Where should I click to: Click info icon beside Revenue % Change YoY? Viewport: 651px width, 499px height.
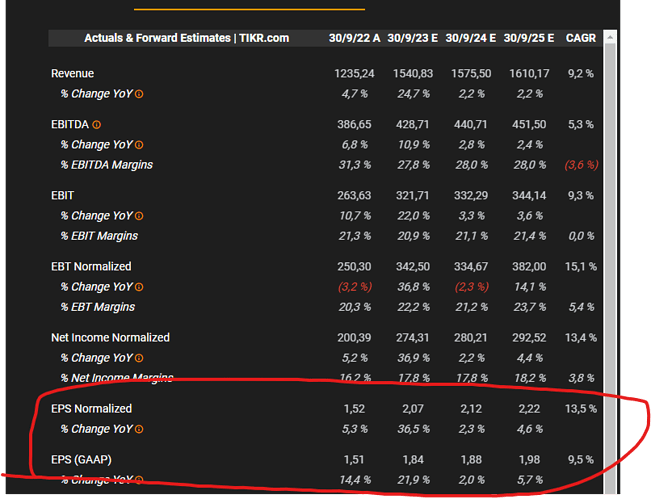[139, 94]
